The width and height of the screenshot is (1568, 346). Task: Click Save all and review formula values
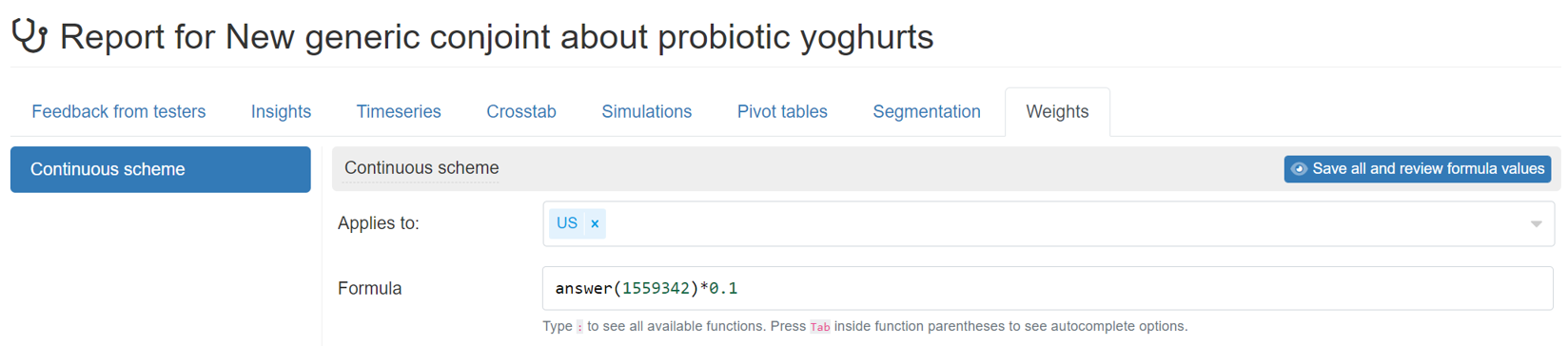click(1418, 169)
